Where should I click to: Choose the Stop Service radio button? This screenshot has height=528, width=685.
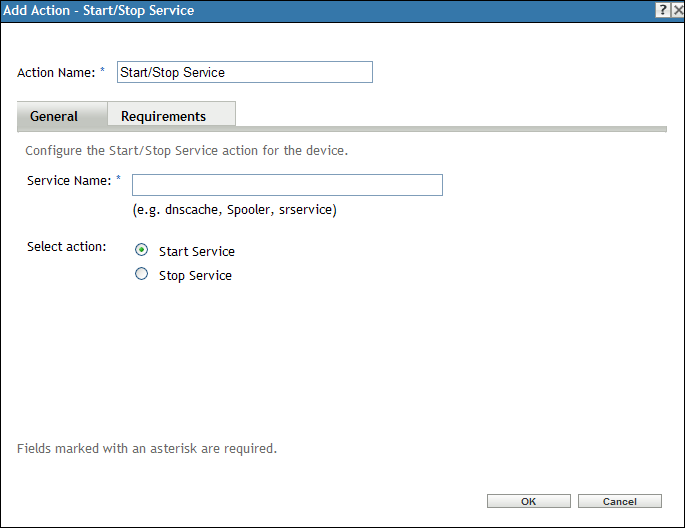pyautogui.click(x=141, y=274)
